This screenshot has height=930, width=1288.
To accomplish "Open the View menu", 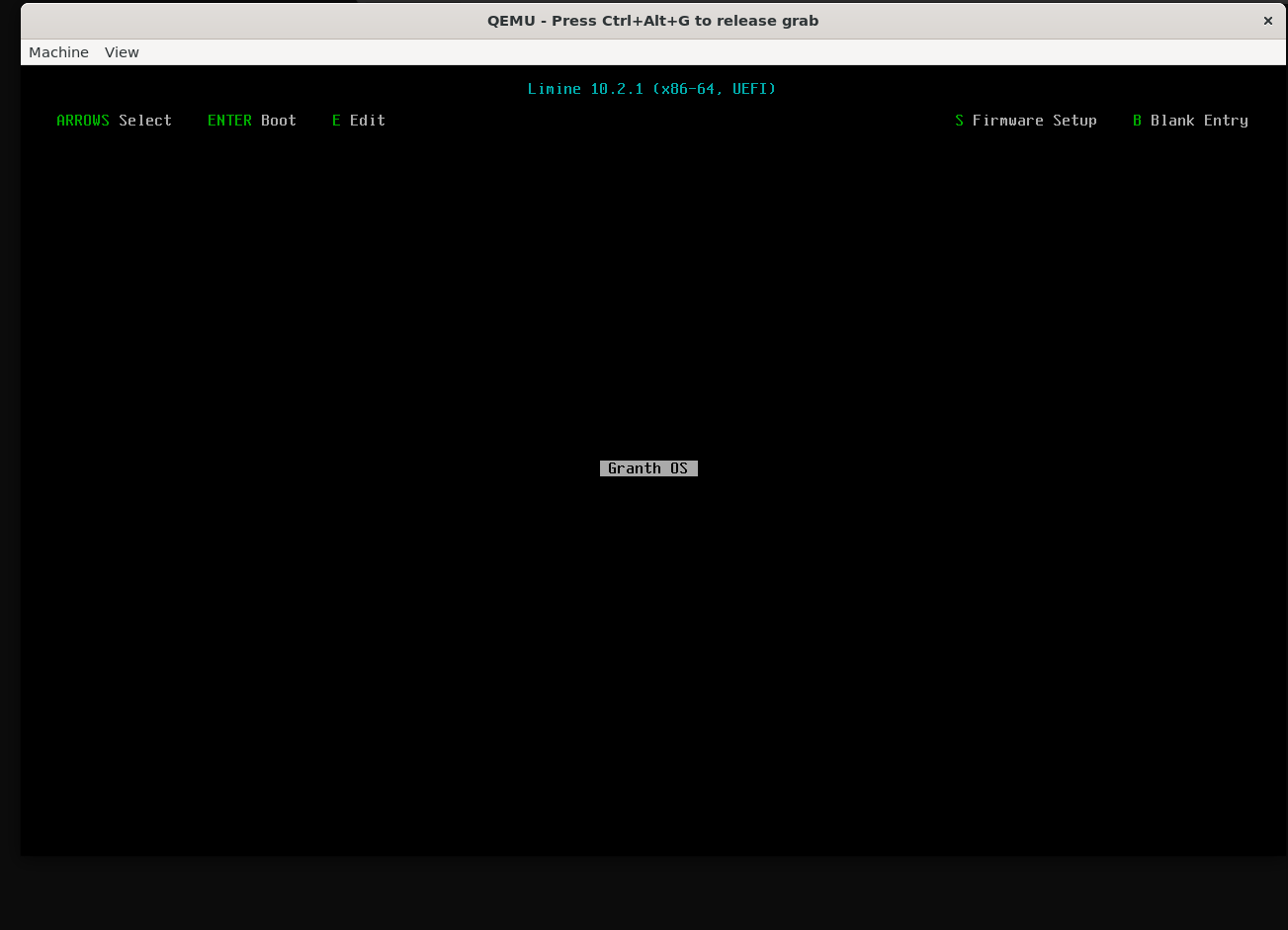I will click(122, 52).
